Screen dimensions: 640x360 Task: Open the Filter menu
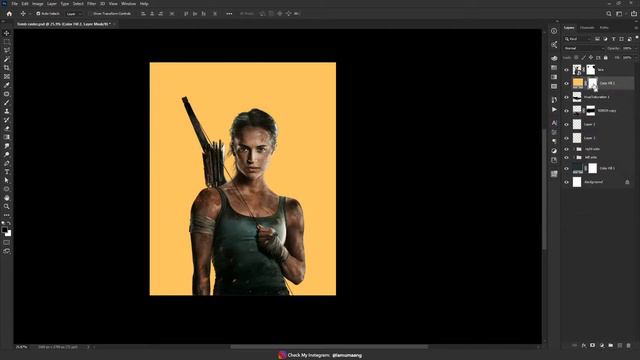coord(91,4)
